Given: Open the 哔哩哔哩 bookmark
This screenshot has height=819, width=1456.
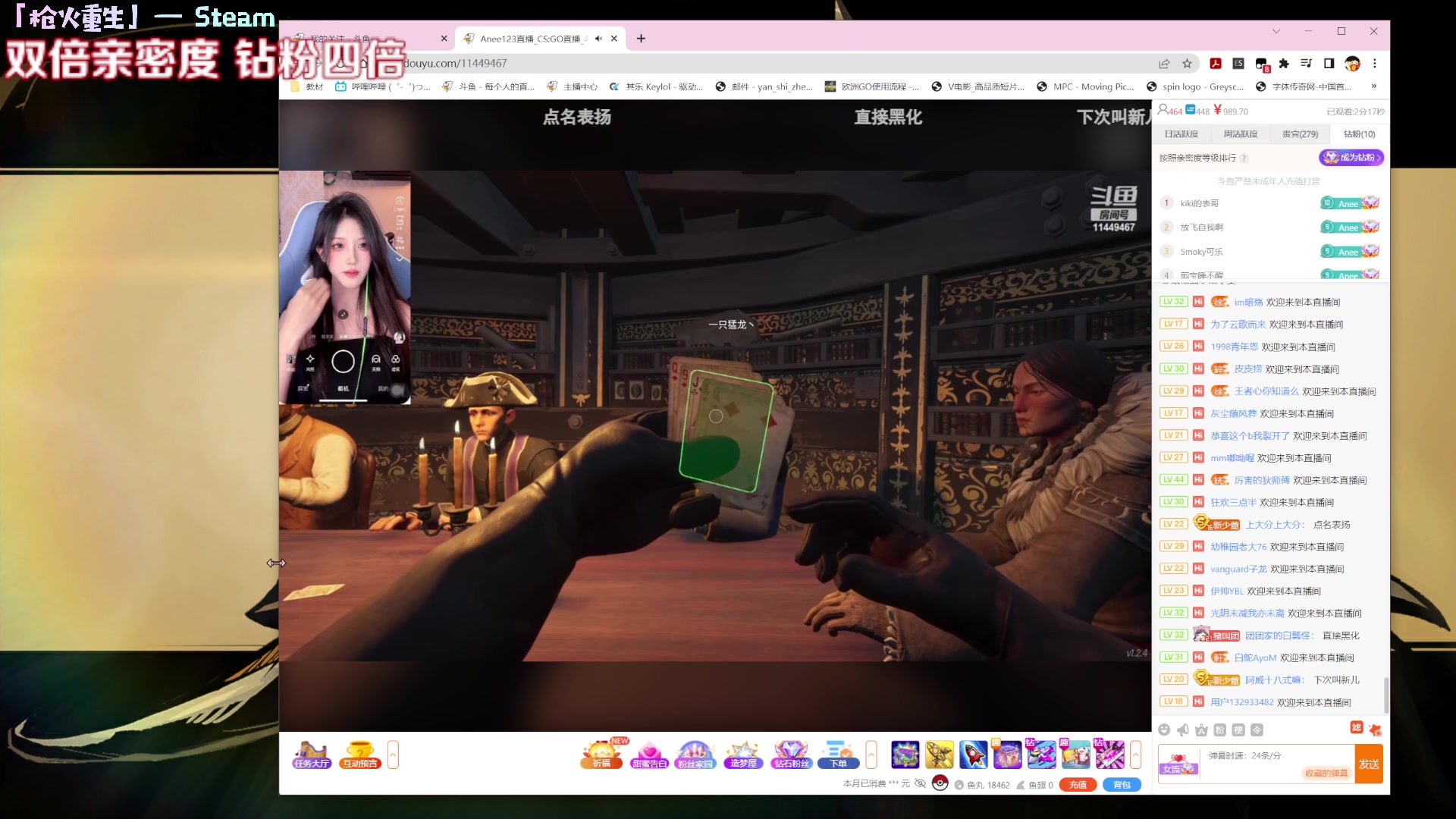Looking at the screenshot, I should (x=382, y=86).
